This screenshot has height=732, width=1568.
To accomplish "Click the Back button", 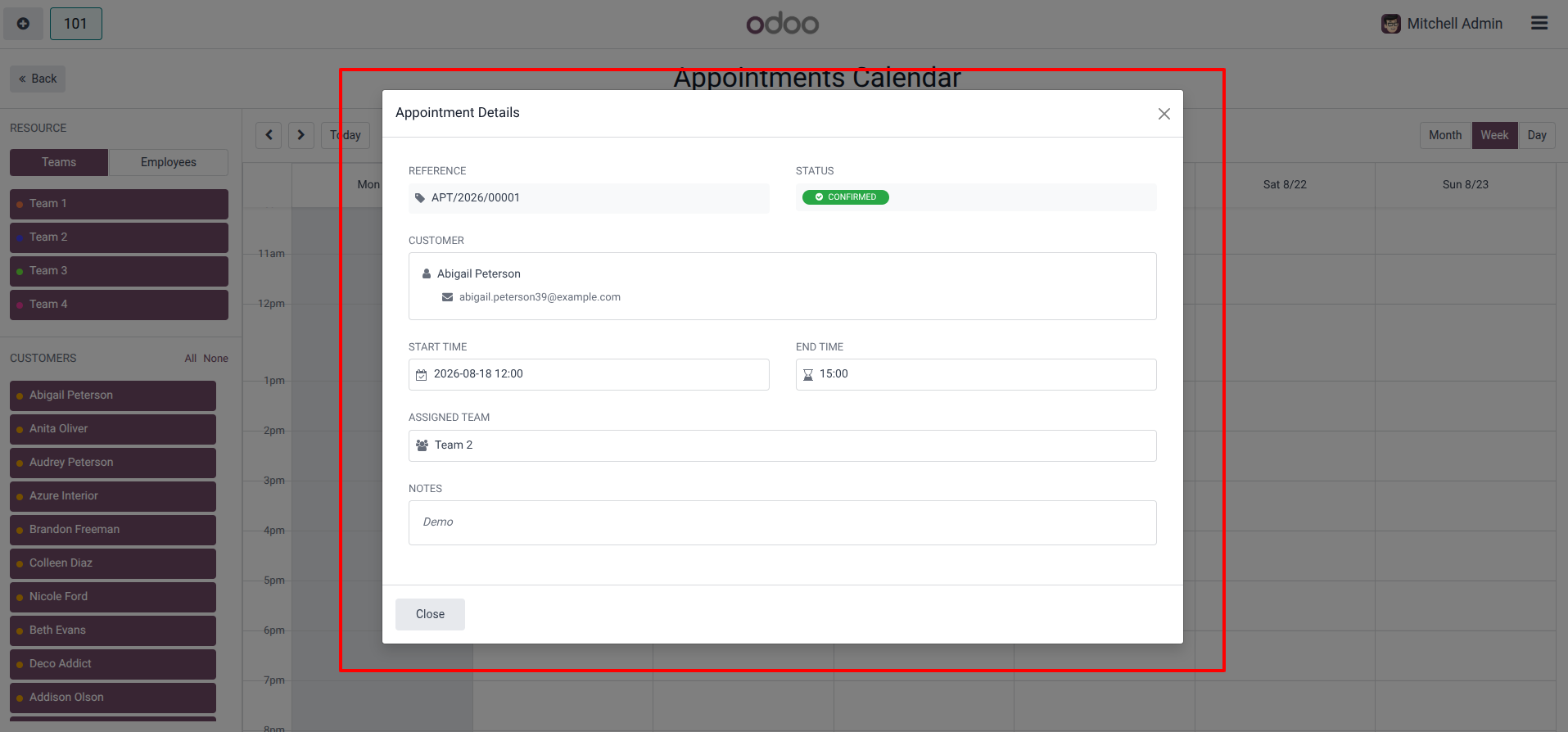I will [x=38, y=79].
